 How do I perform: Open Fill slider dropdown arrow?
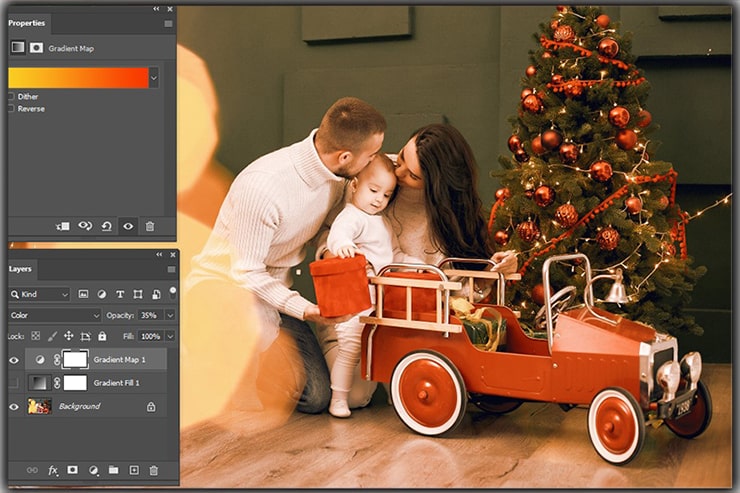[x=170, y=336]
